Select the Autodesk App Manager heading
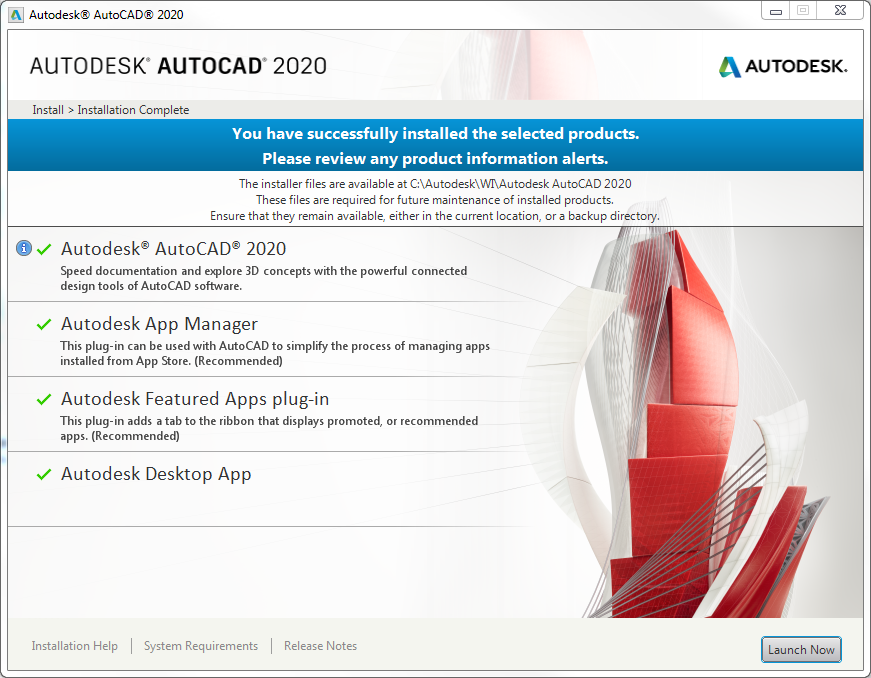 [159, 324]
